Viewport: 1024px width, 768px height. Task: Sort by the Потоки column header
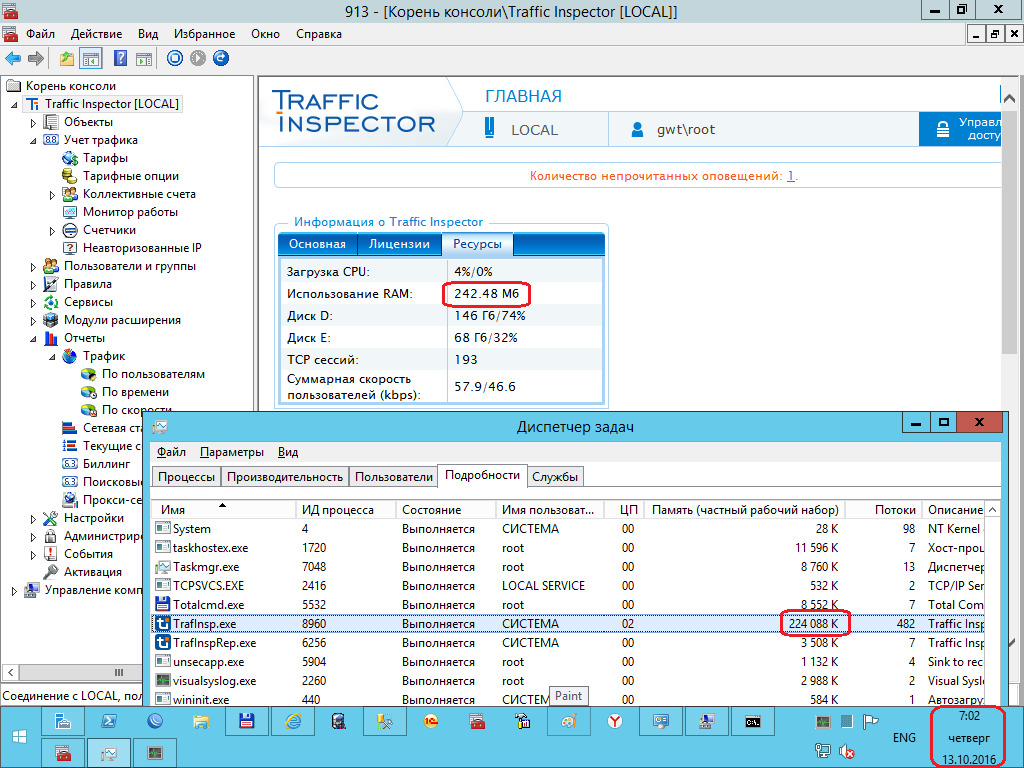884,510
